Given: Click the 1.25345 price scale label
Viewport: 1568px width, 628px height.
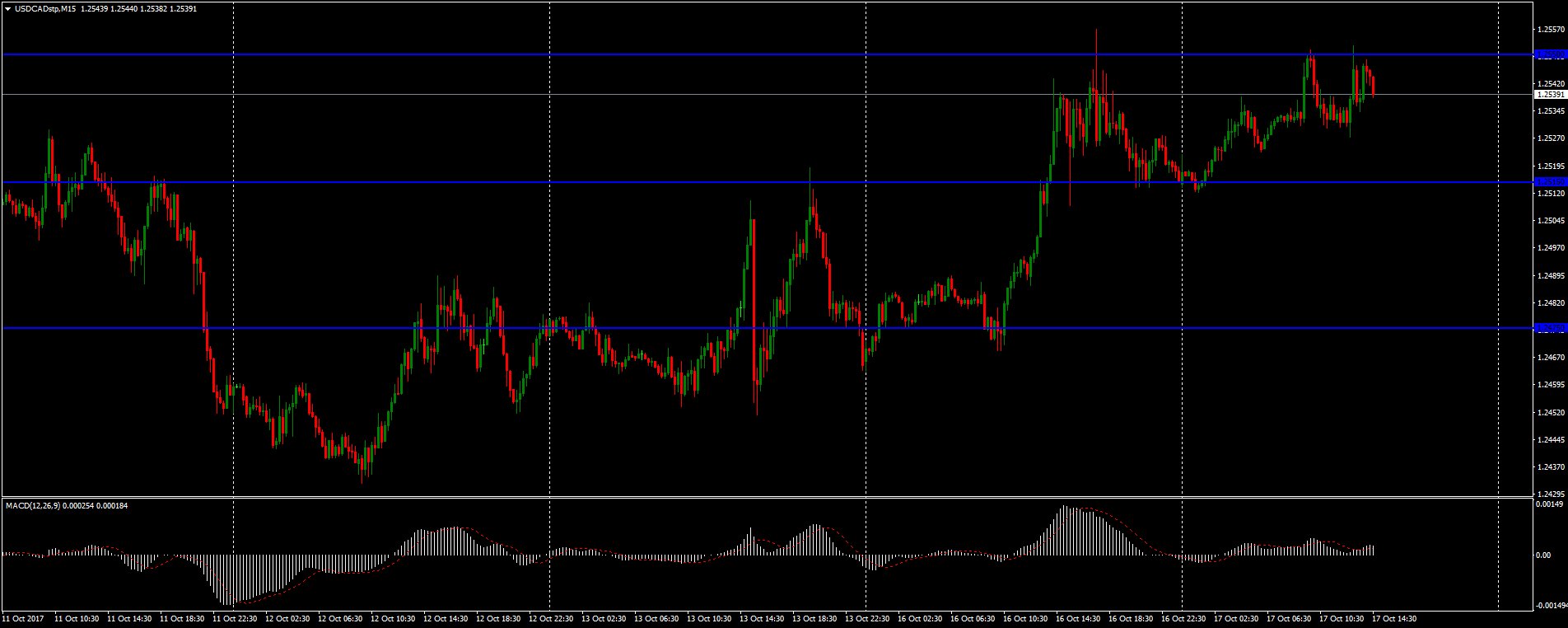Looking at the screenshot, I should pyautogui.click(x=1551, y=111).
